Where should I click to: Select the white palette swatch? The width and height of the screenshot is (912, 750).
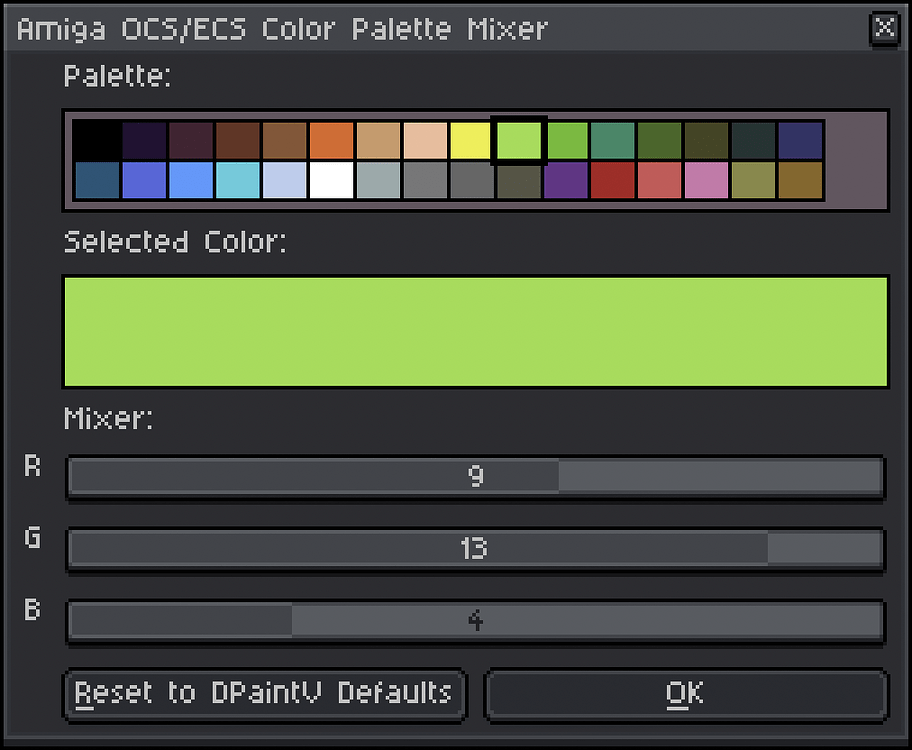[332, 181]
